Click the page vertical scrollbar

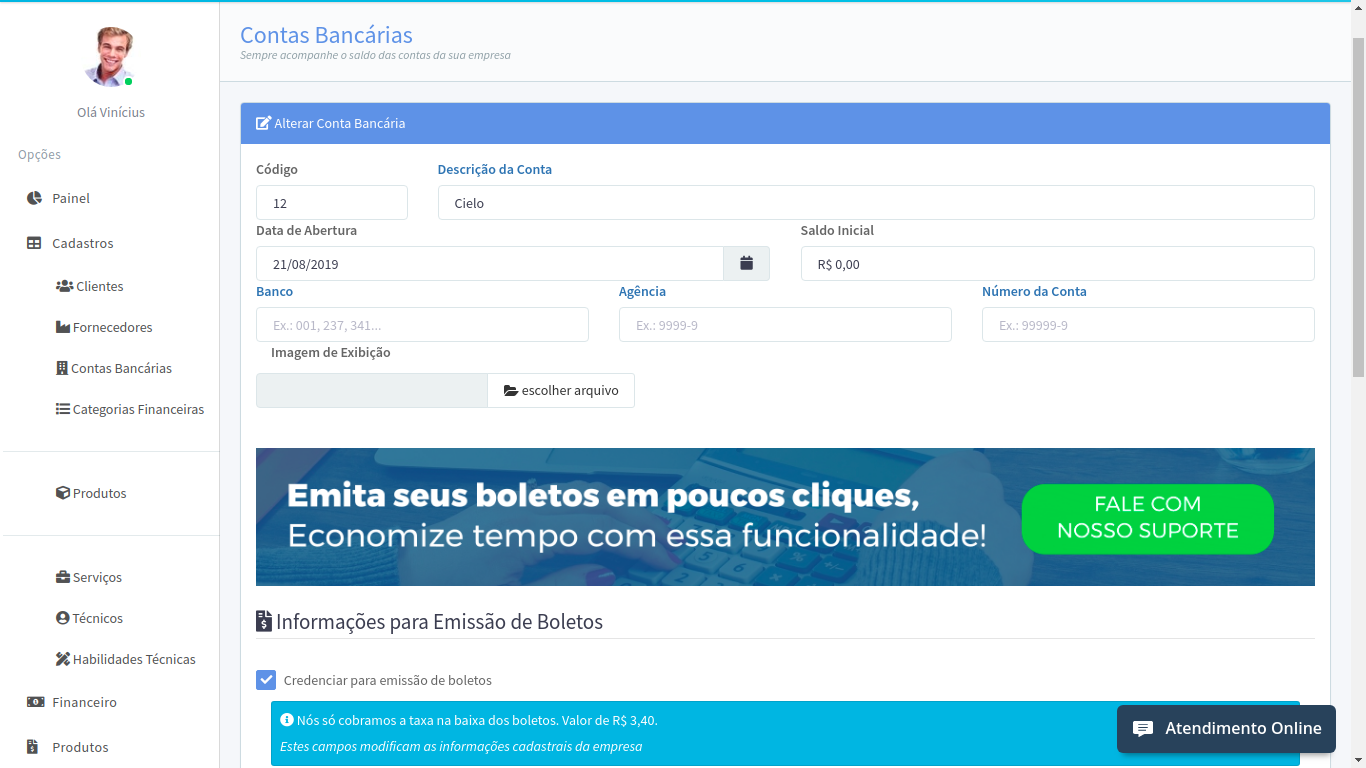[x=1358, y=208]
